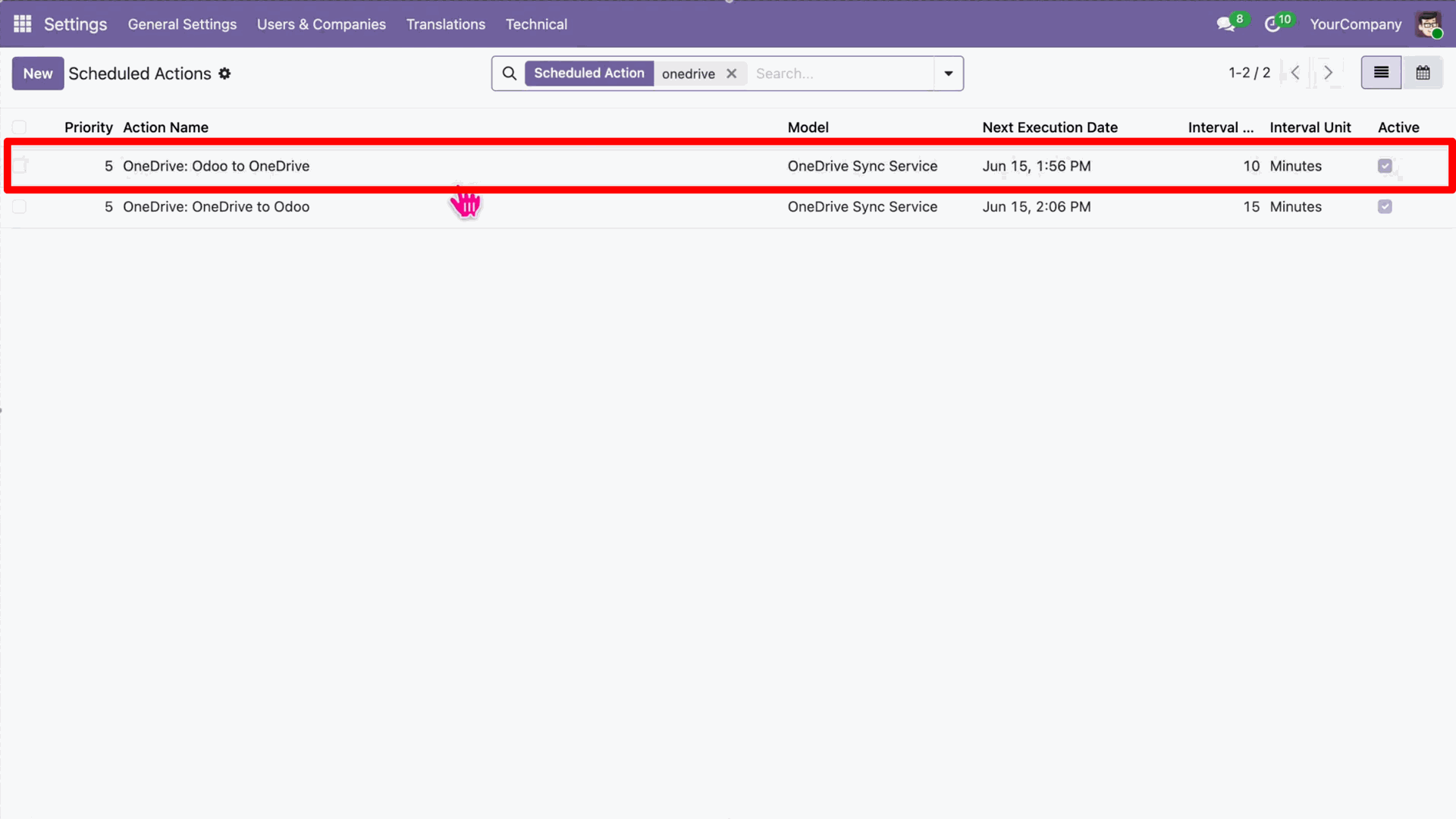Click 'Jun 15, 1:56 PM' execution date
The height and width of the screenshot is (819, 1456).
point(1037,166)
